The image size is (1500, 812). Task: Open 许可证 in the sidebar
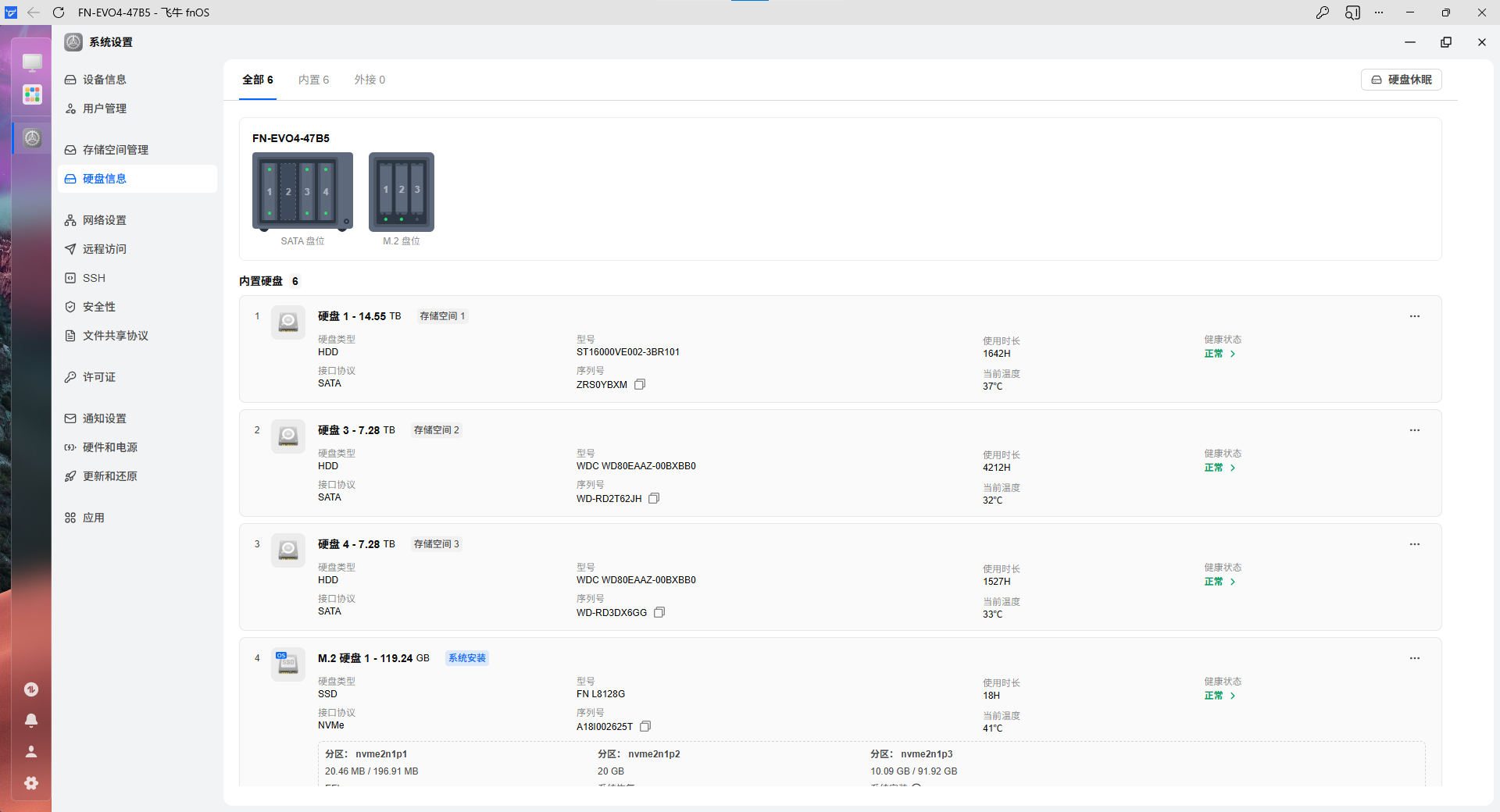pos(137,377)
